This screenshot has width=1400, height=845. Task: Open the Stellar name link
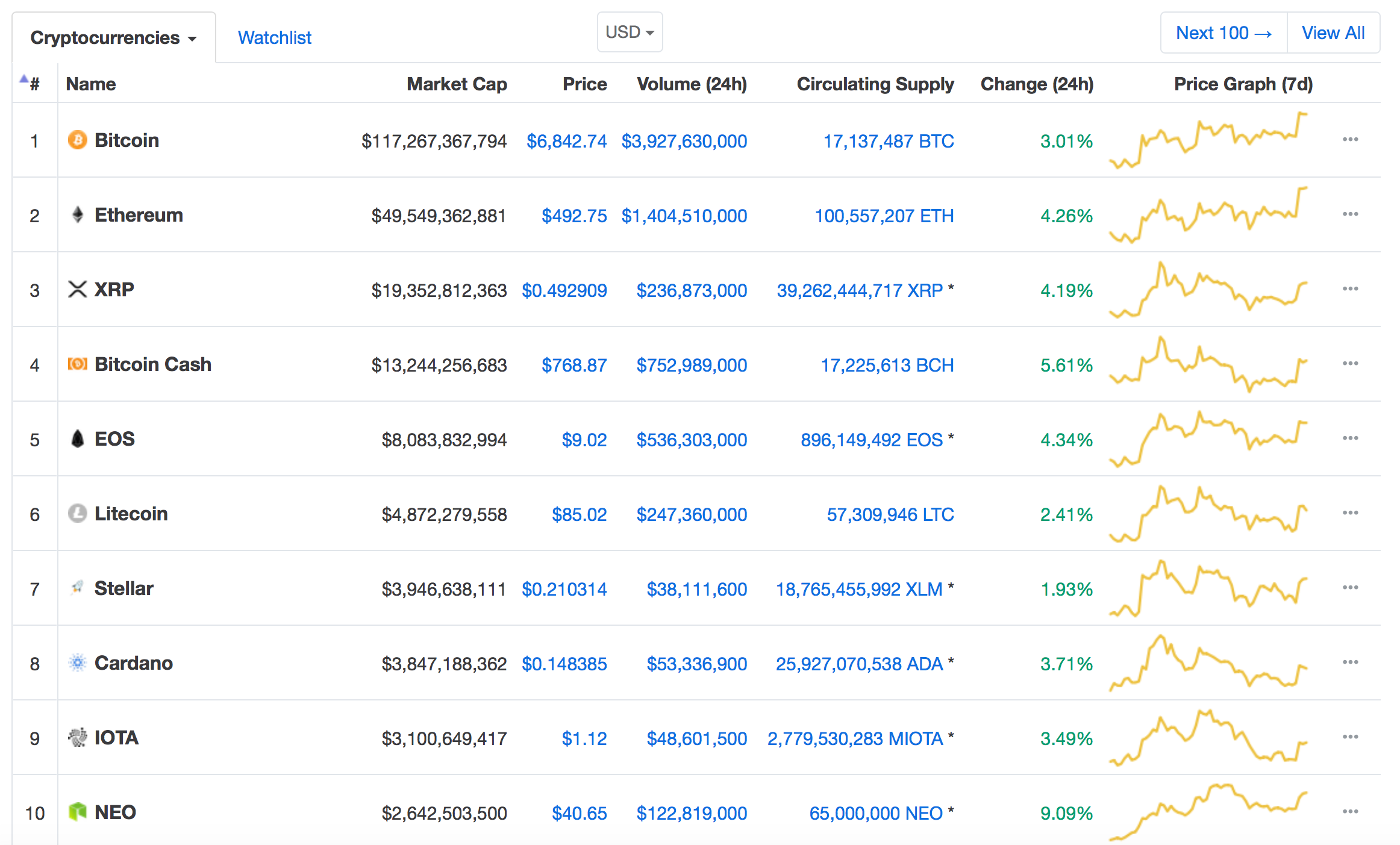(x=124, y=588)
